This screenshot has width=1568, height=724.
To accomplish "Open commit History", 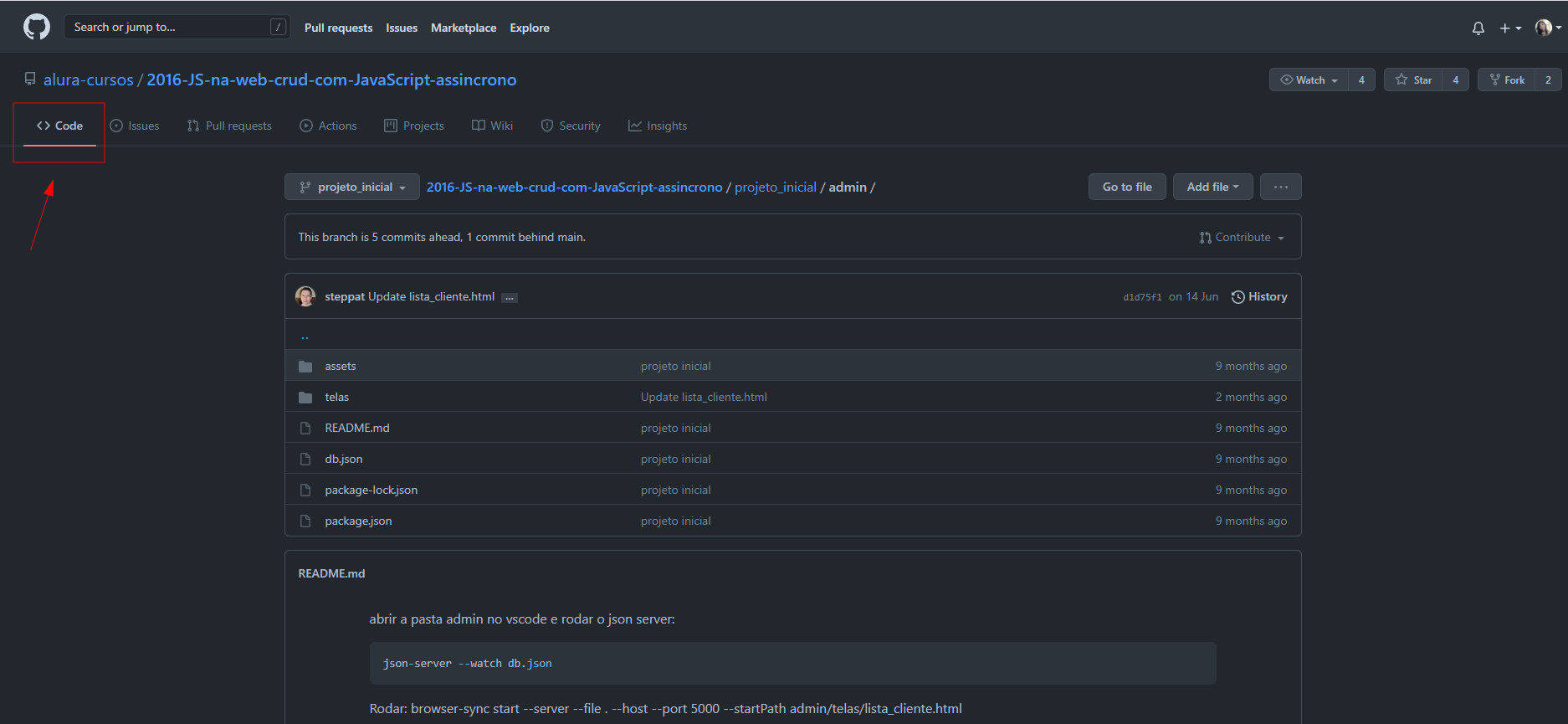I will (1259, 297).
